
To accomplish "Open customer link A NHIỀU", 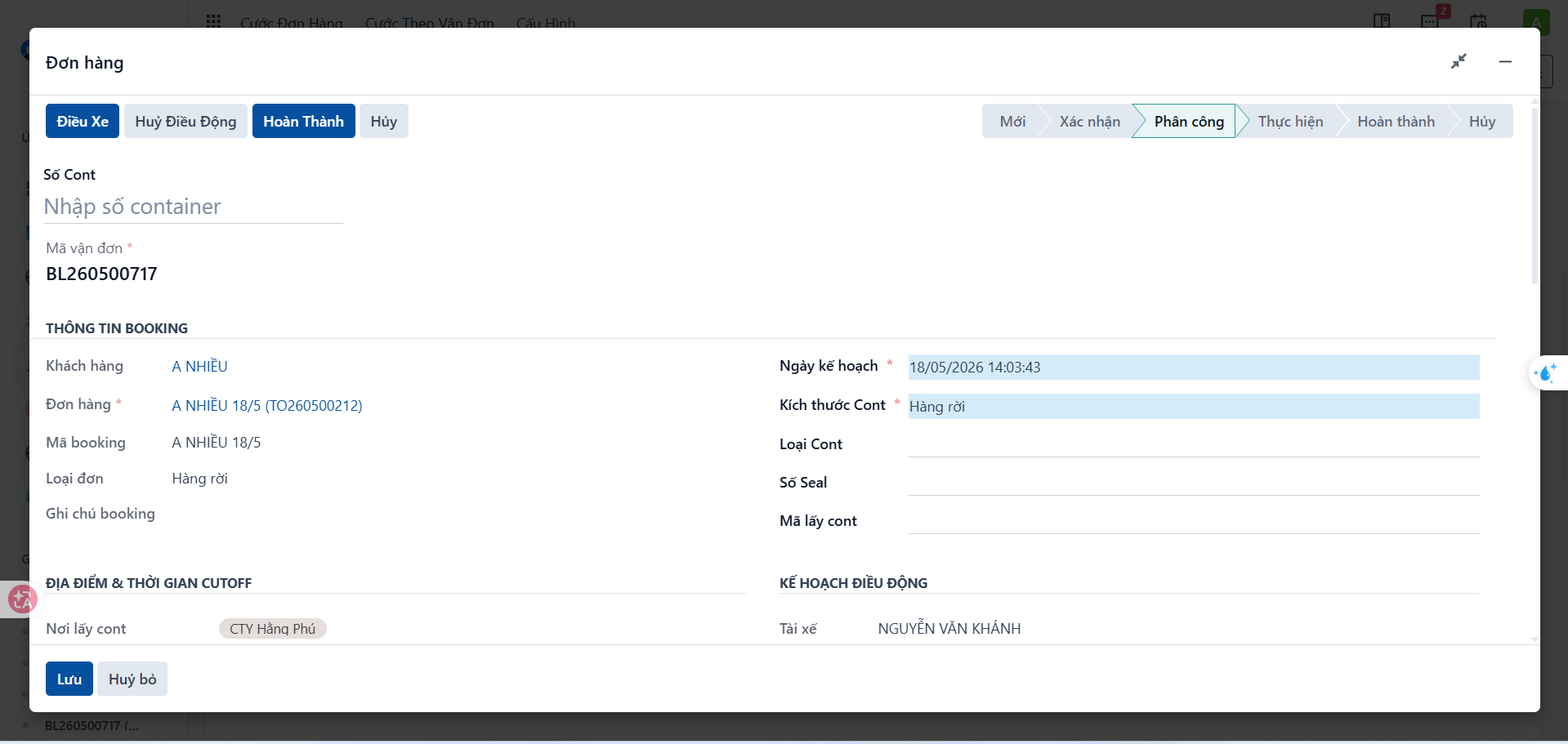I will (199, 367).
